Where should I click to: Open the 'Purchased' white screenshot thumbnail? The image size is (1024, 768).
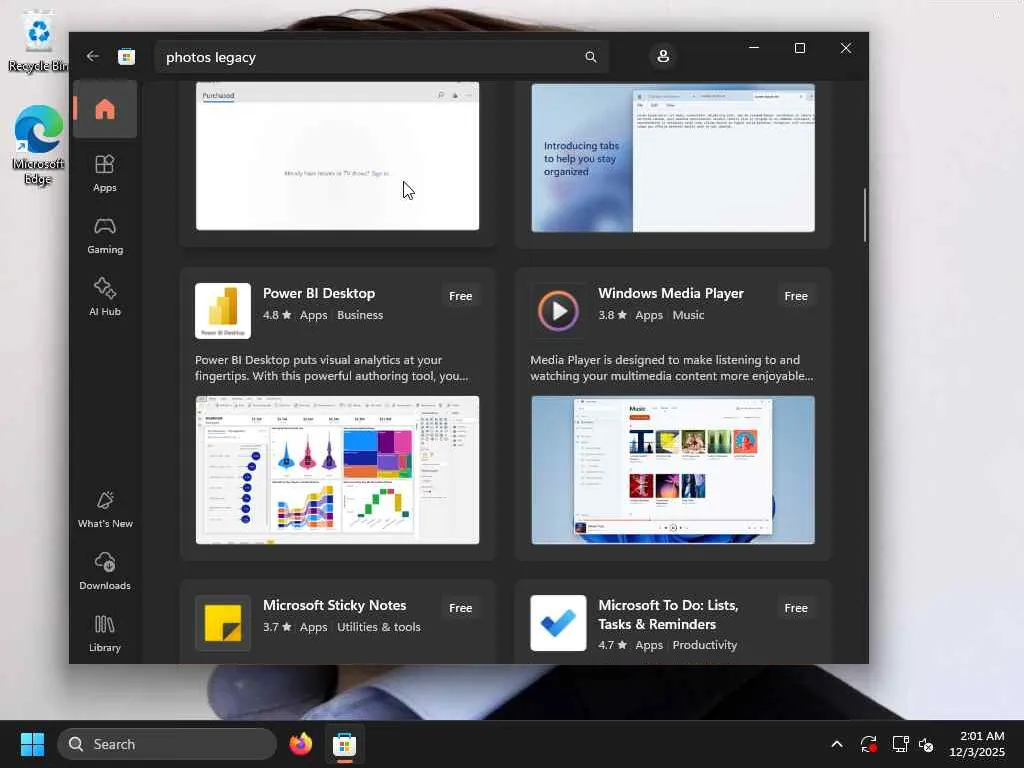338,156
